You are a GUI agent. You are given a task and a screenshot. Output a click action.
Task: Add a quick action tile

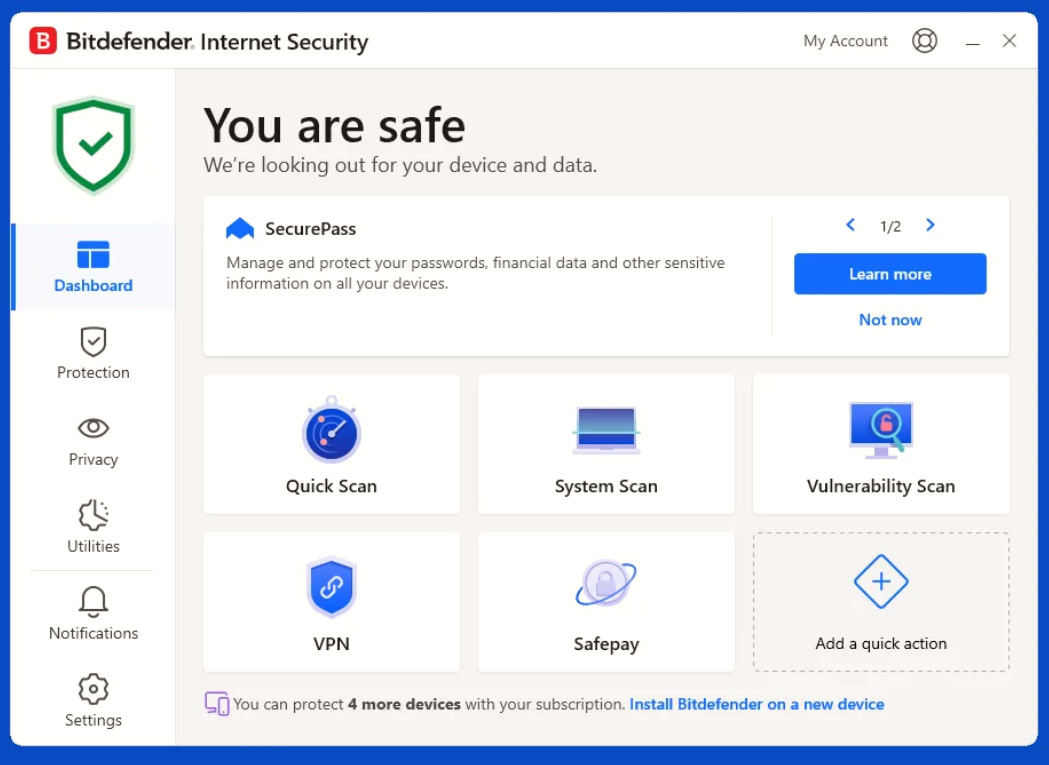point(881,602)
